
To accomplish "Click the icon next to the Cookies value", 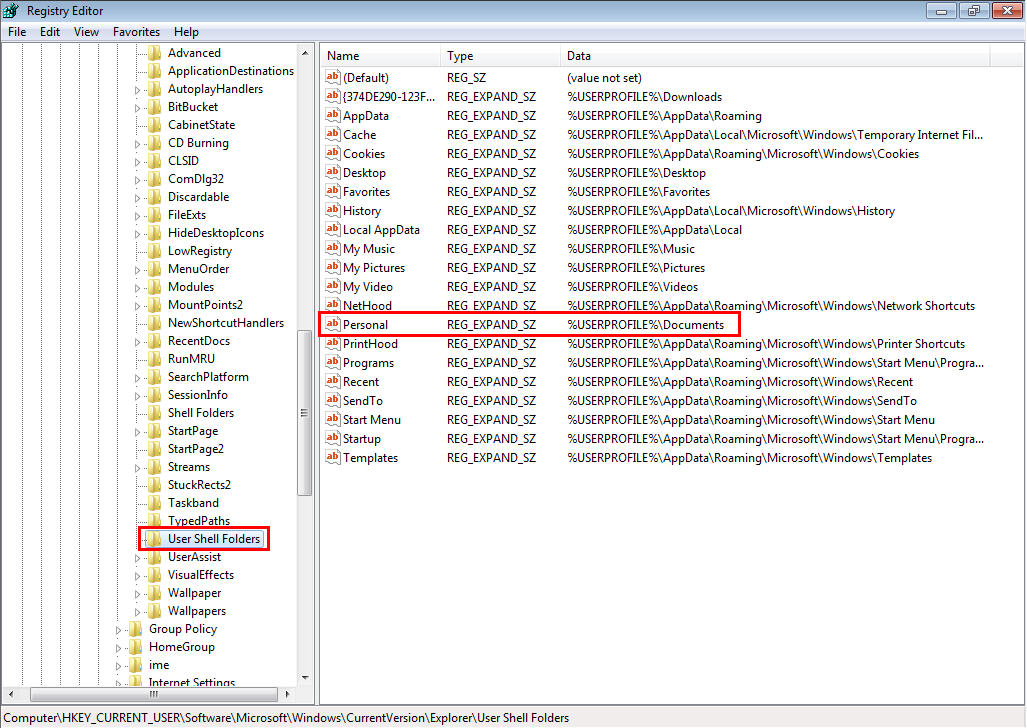I will 331,153.
